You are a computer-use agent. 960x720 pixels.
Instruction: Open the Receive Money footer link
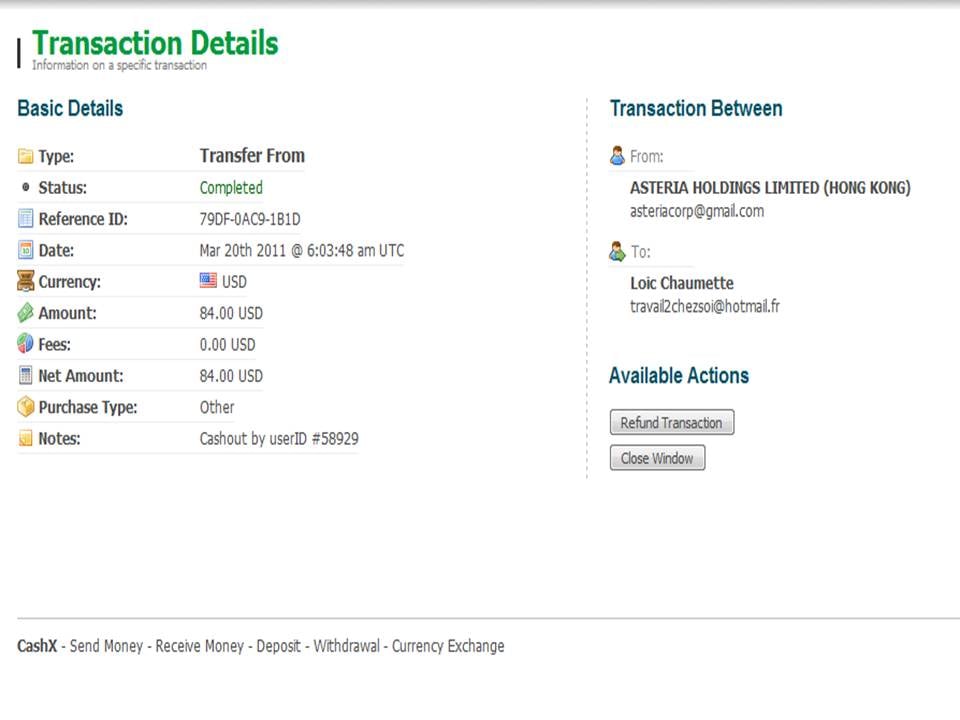tap(200, 646)
